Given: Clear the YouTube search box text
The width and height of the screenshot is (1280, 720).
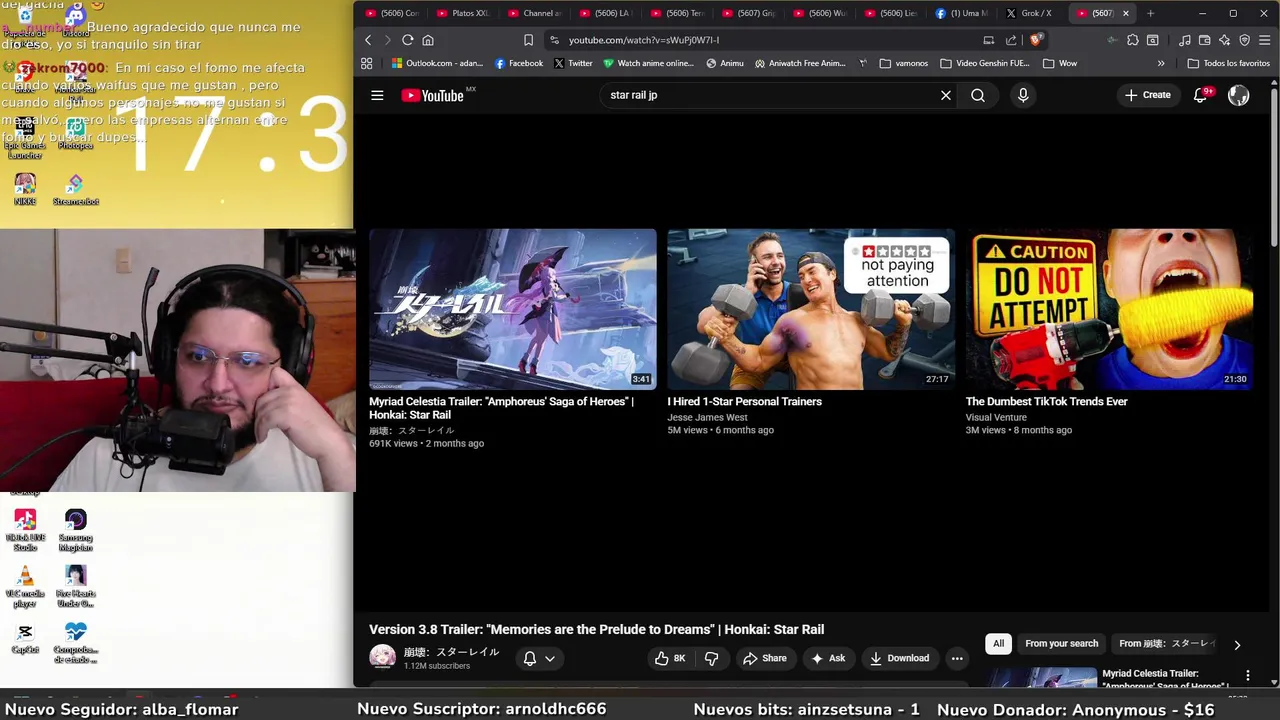Looking at the screenshot, I should point(945,95).
